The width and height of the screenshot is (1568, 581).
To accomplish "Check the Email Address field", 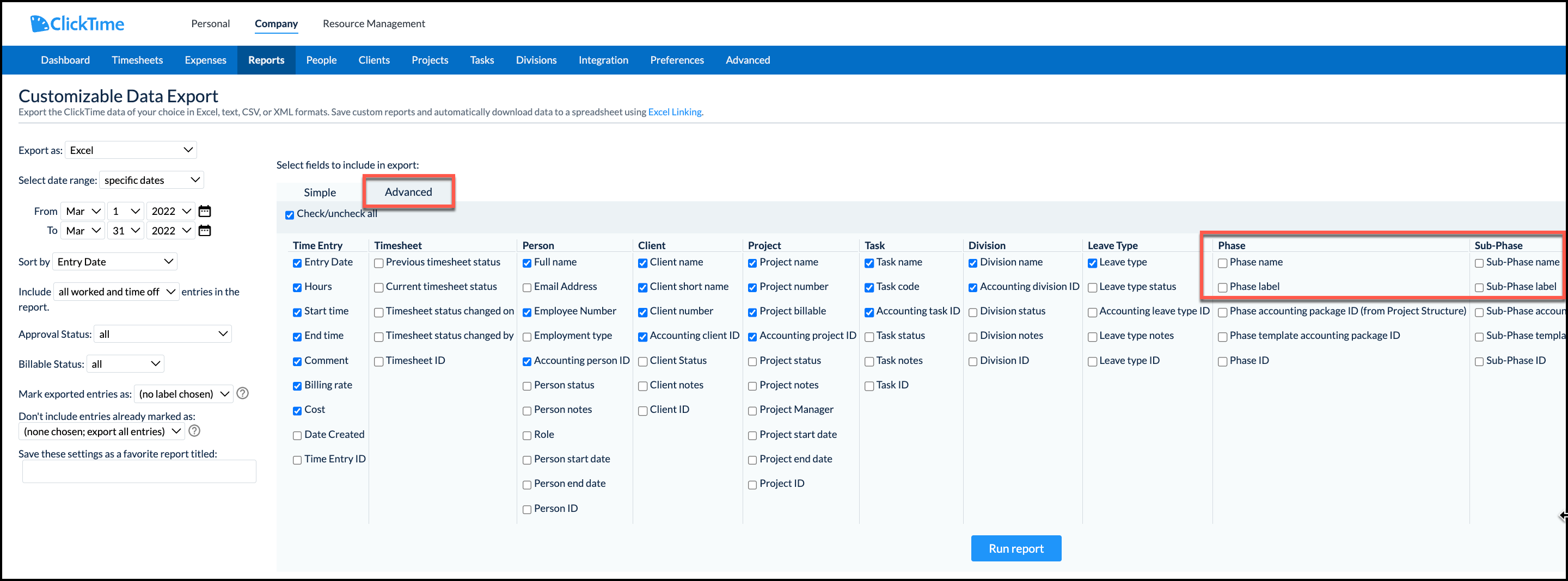I will (x=527, y=288).
